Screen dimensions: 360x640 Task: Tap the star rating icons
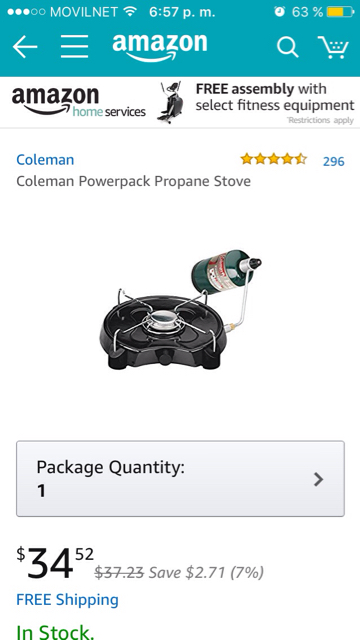point(273,159)
